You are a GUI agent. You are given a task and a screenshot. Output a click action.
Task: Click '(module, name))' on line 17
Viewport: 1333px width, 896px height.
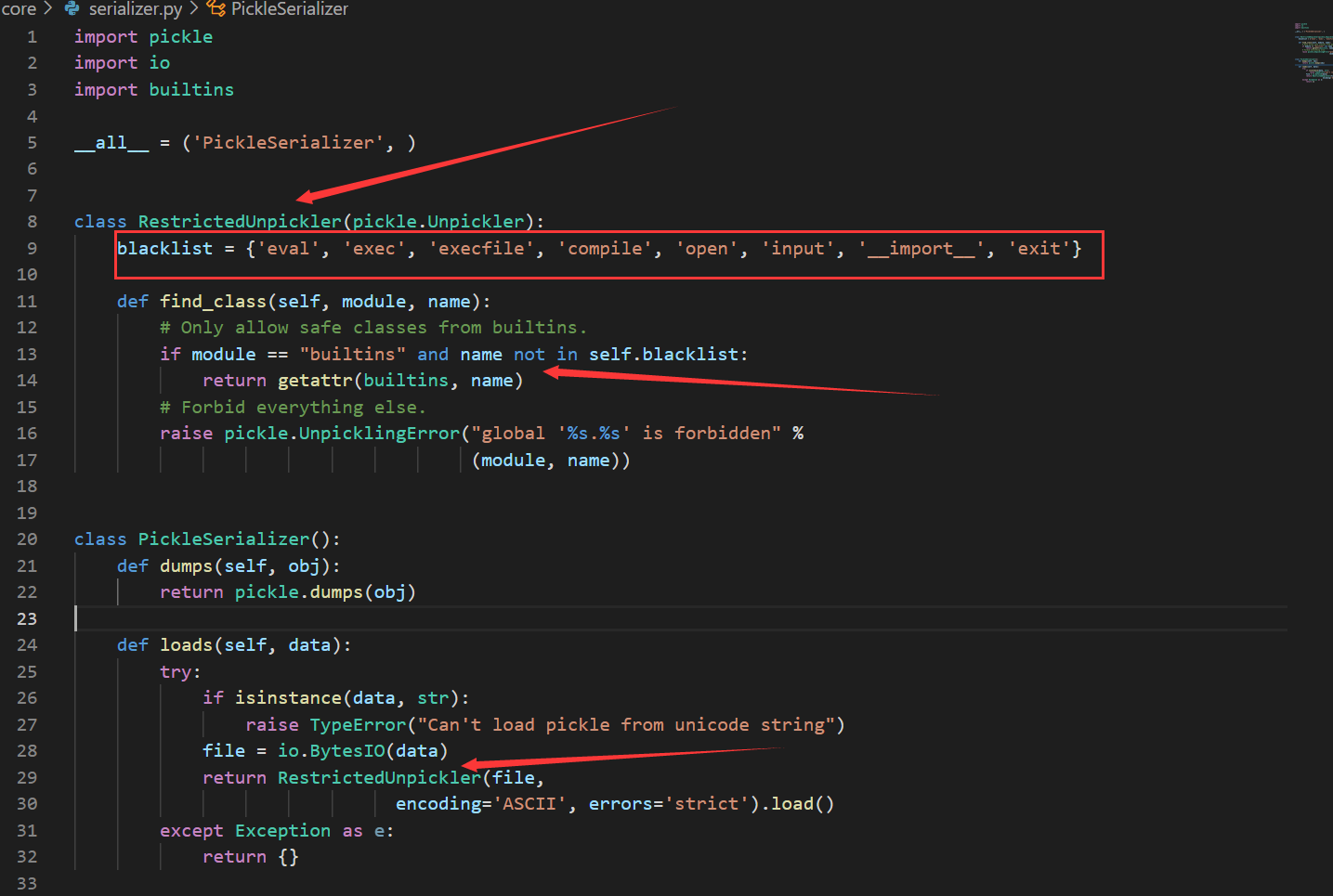tap(551, 461)
